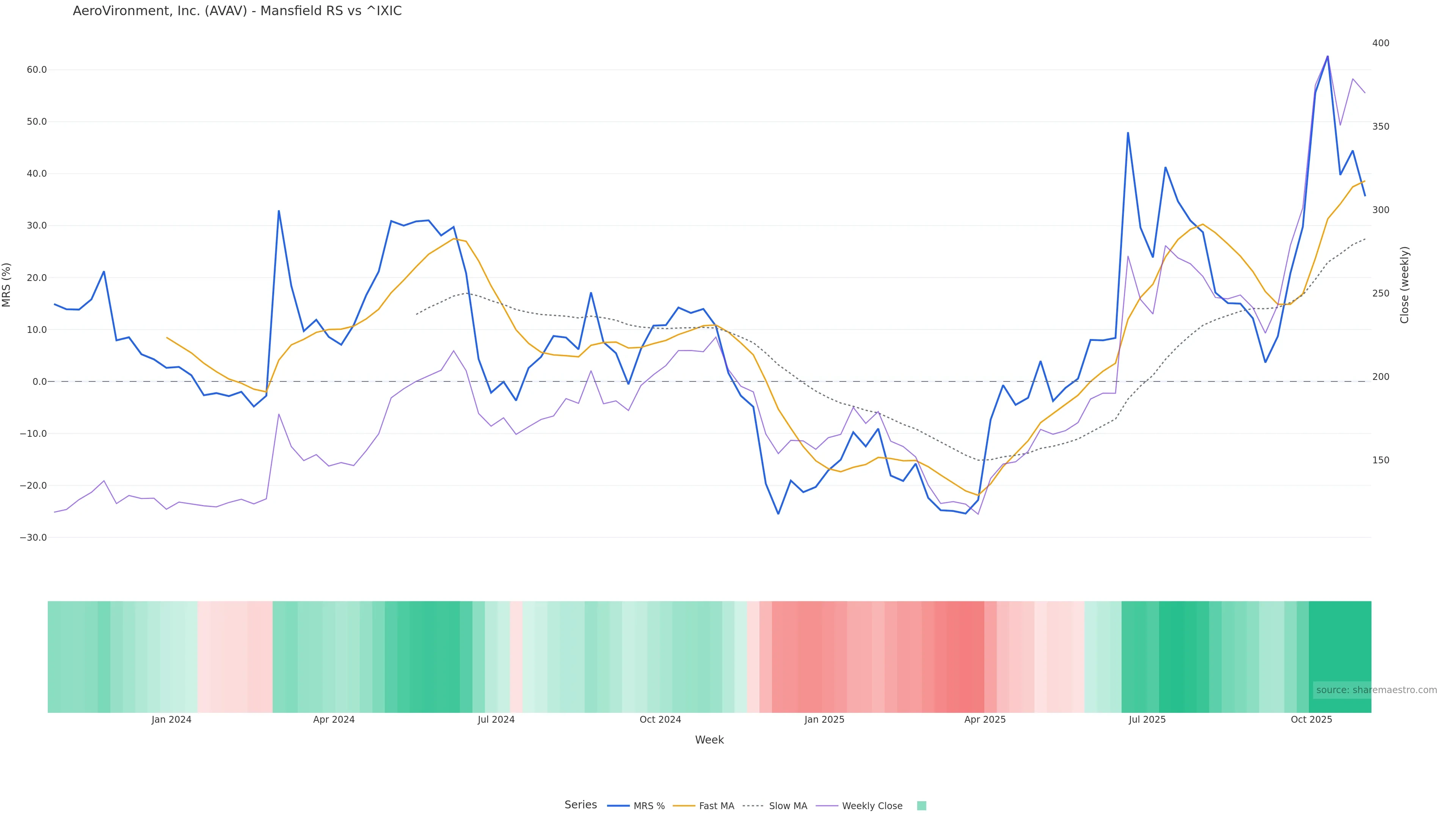Click the 400 tick on Close axis
Viewport: 1456px width, 819px height.
coord(1380,43)
